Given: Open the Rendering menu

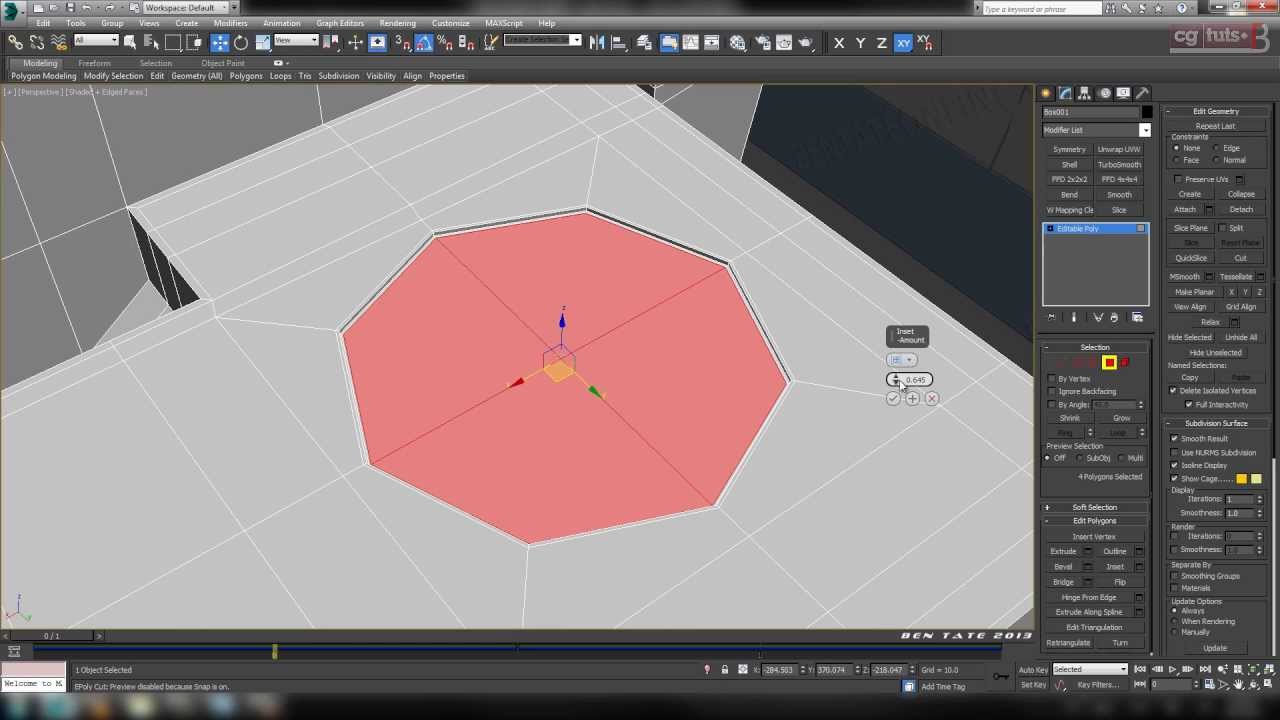Looking at the screenshot, I should click(397, 23).
